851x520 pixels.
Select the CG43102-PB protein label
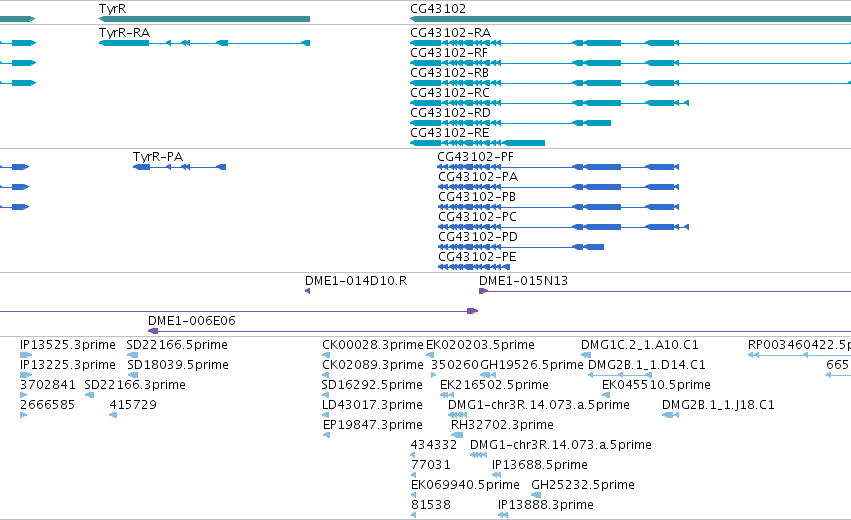[477, 197]
